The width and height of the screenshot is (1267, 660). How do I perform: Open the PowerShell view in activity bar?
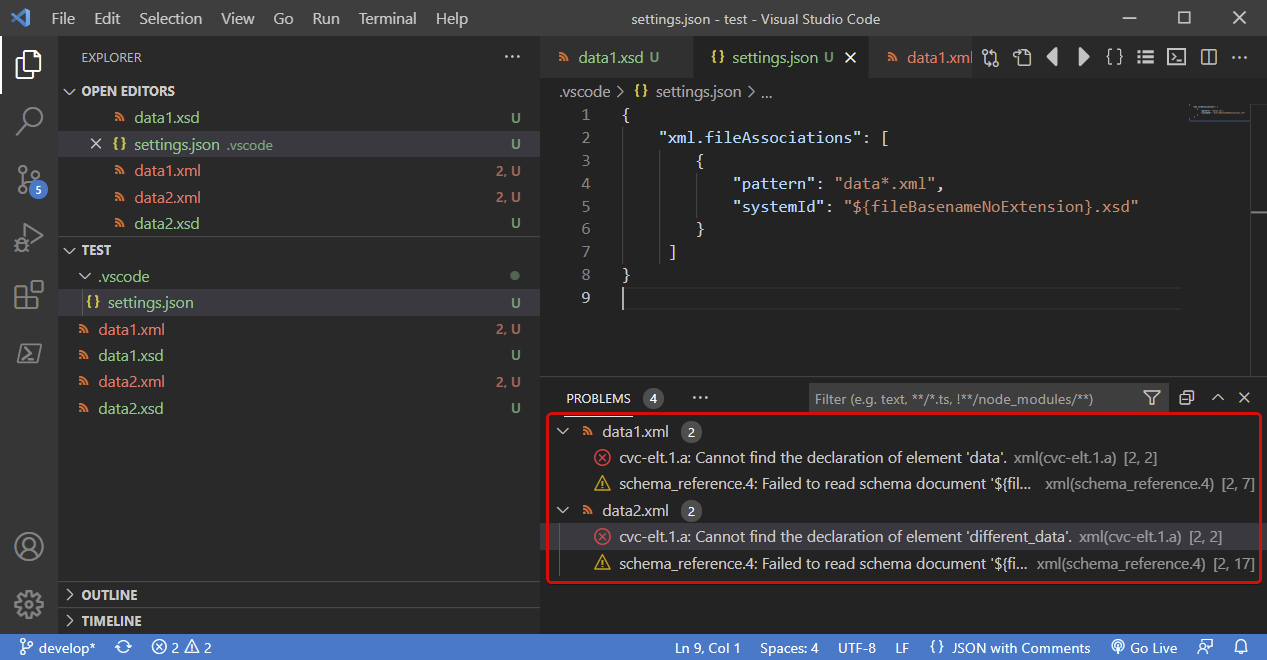coord(29,353)
